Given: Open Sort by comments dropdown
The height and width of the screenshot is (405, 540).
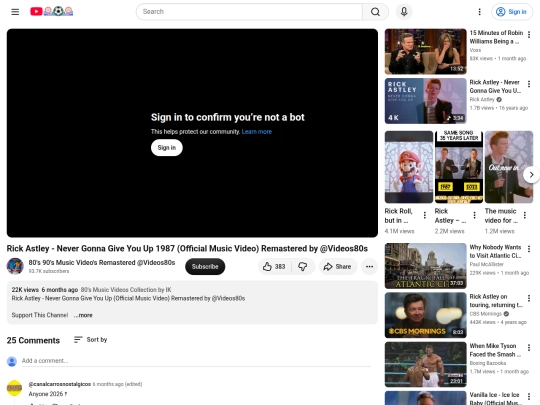Looking at the screenshot, I should pyautogui.click(x=91, y=340).
